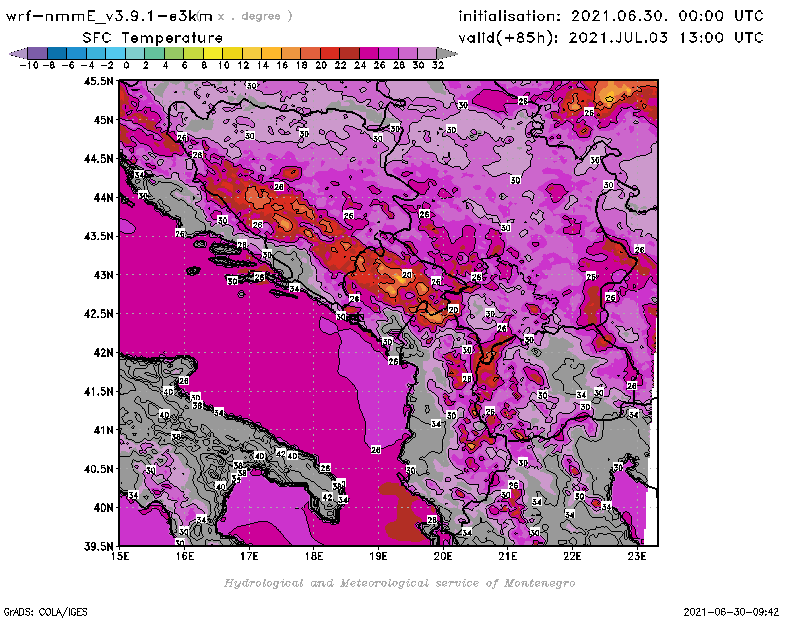Viewport: 800px width, 618px height.
Task: Click the '14' value under the color legend
Action: click(x=263, y=65)
